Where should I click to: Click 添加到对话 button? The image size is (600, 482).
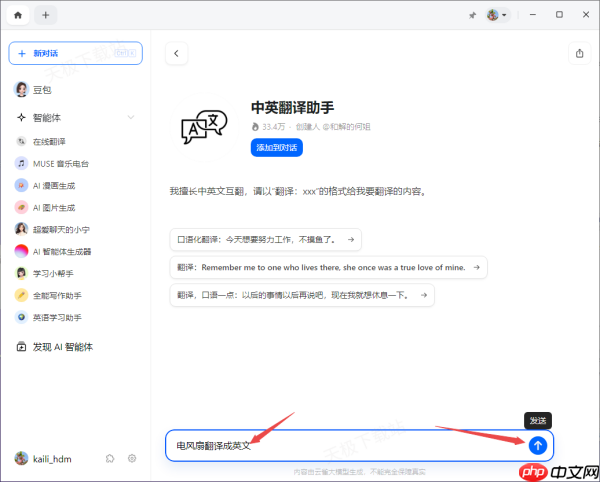point(277,148)
